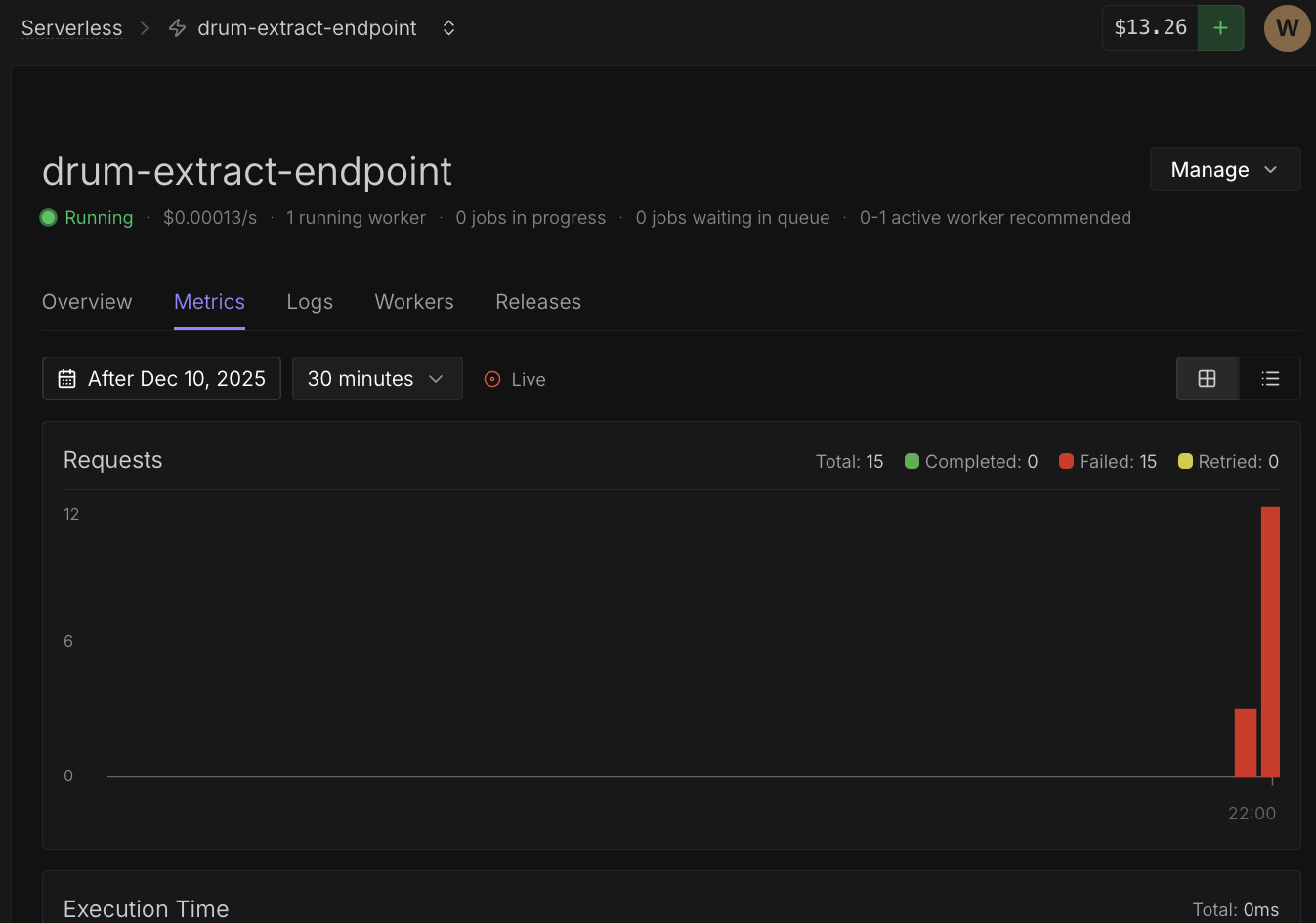Open the Workers tab

click(414, 302)
